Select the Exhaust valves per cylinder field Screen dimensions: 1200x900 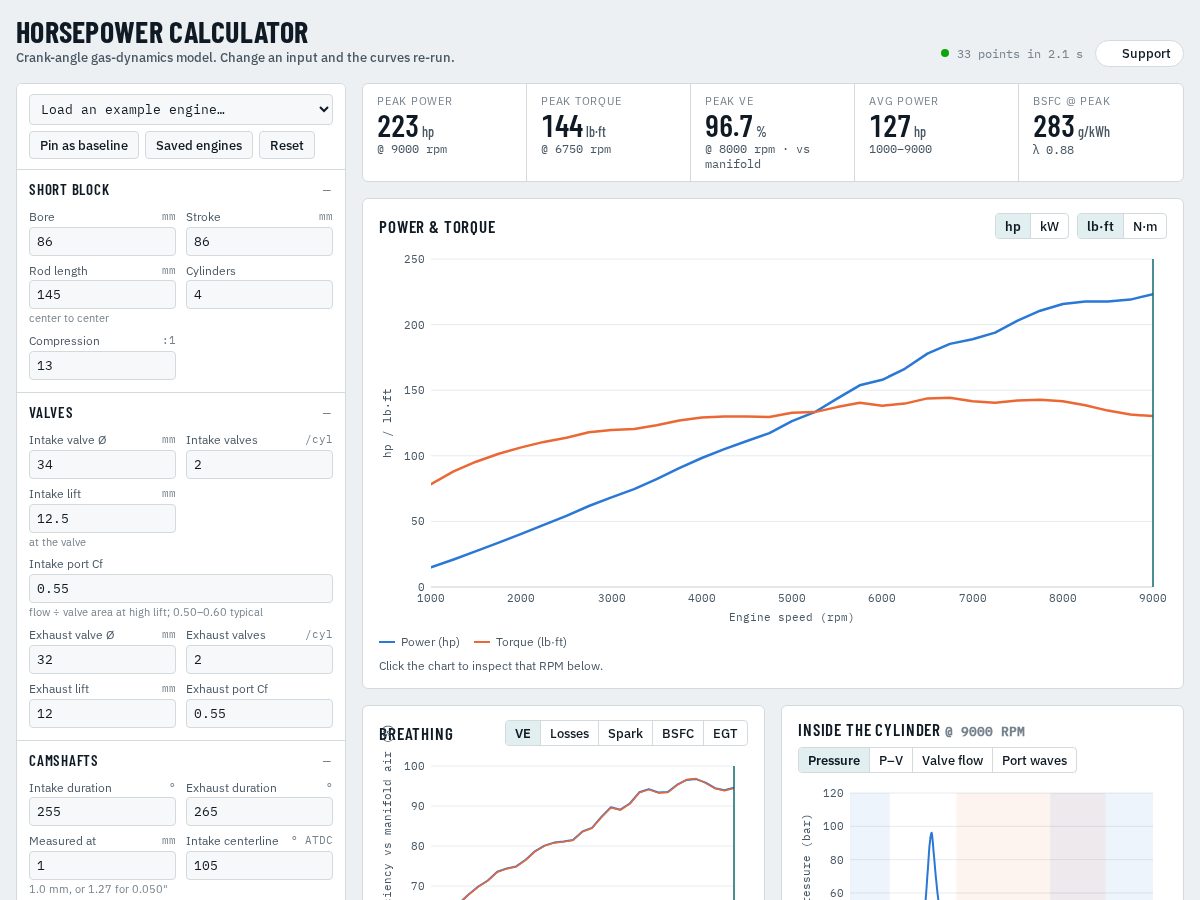[259, 659]
